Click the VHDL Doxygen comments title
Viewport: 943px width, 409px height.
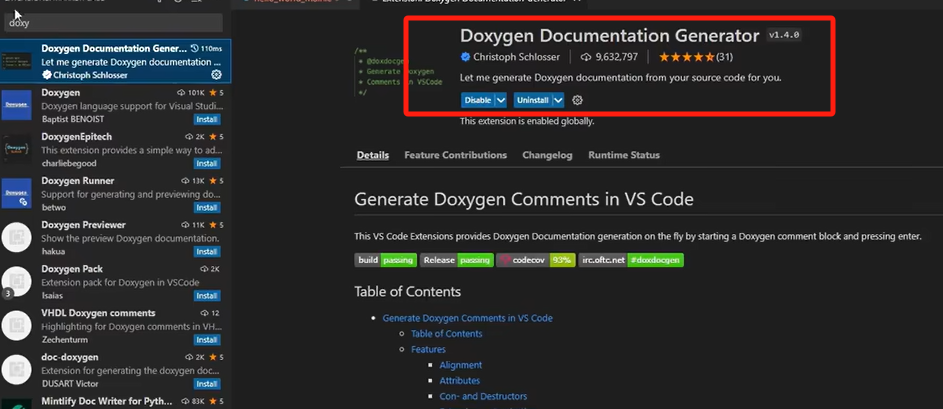(99, 313)
